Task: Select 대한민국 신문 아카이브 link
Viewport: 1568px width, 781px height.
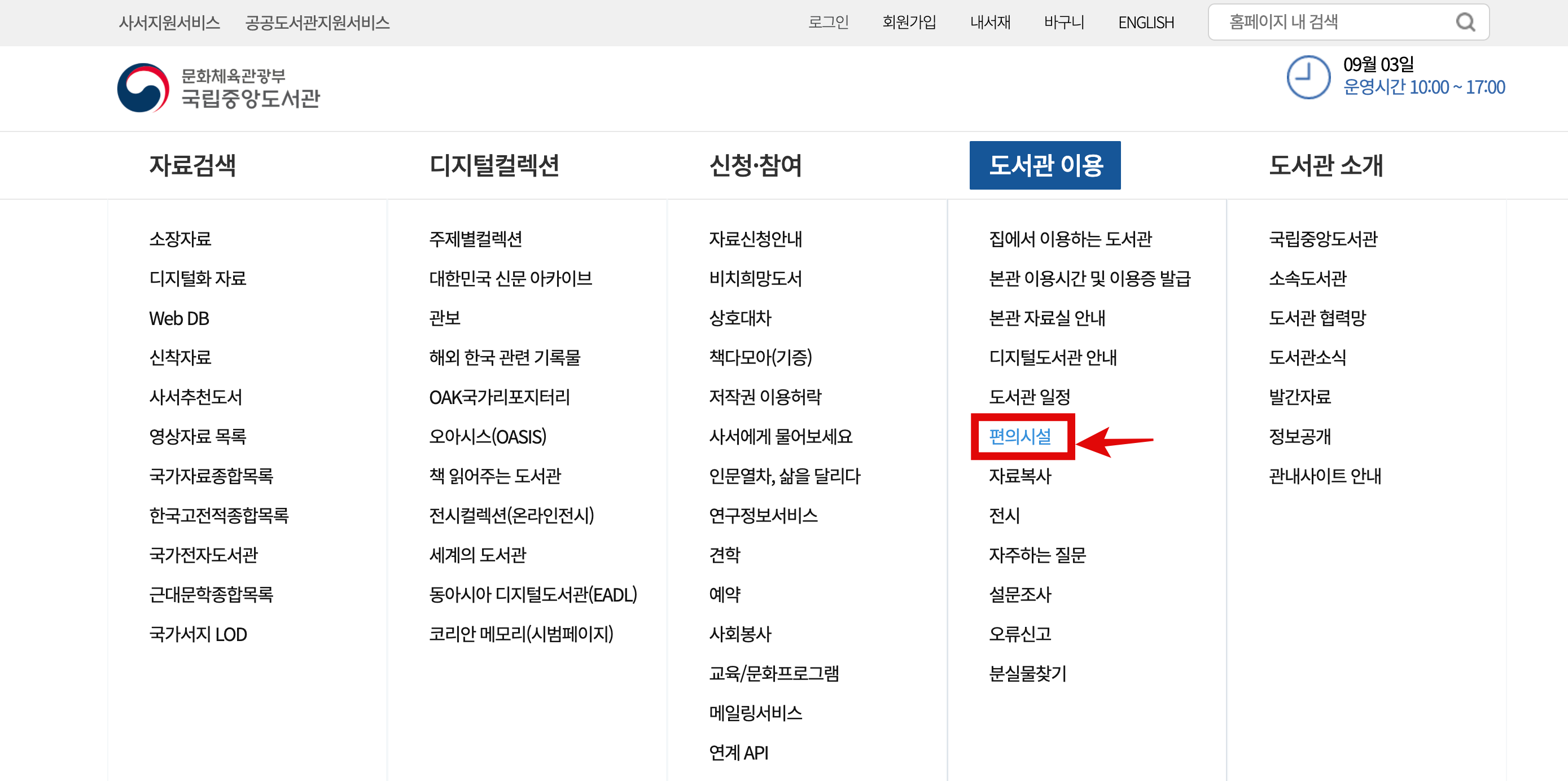Action: [510, 278]
